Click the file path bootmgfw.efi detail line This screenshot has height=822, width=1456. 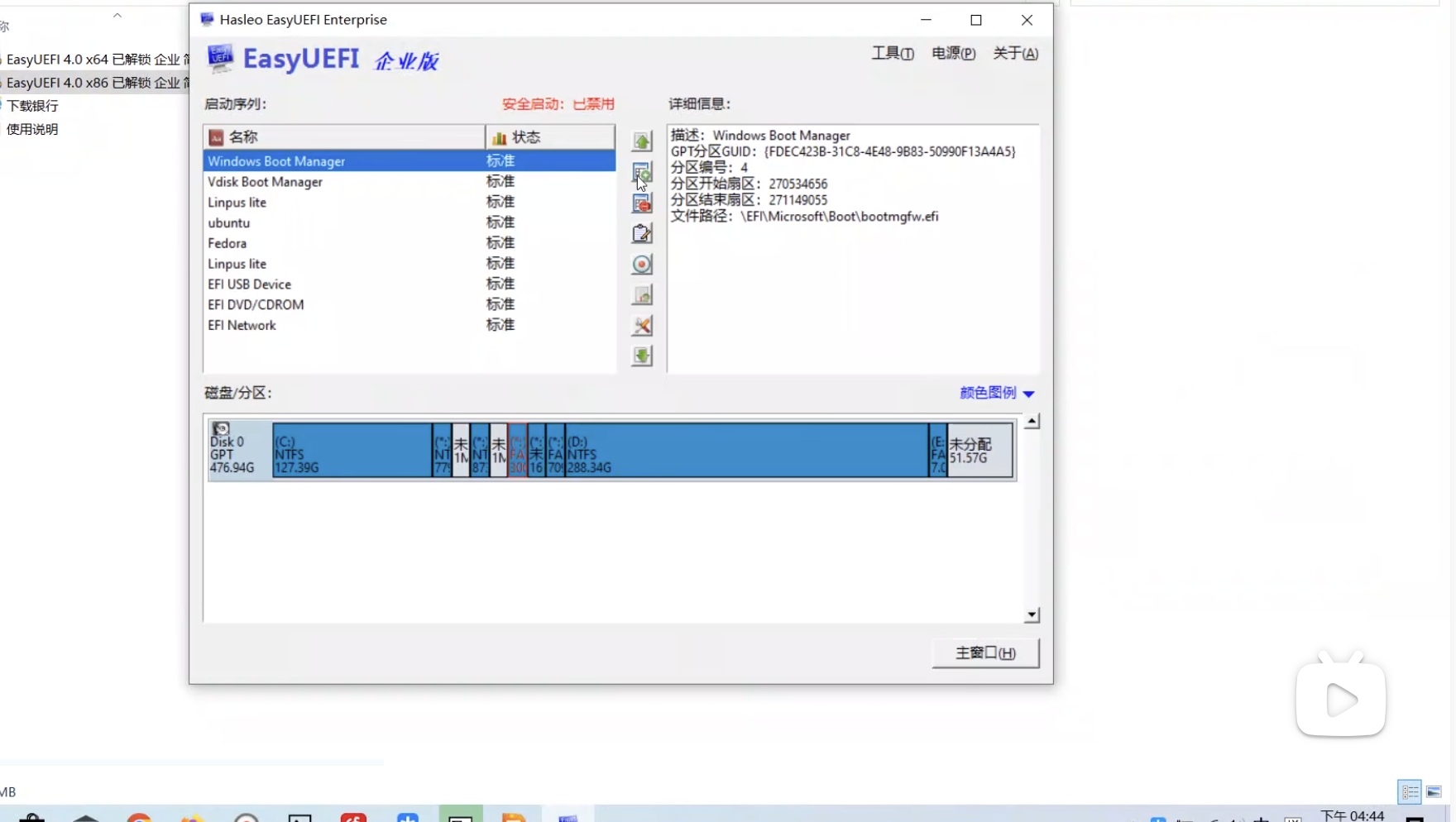pos(804,217)
